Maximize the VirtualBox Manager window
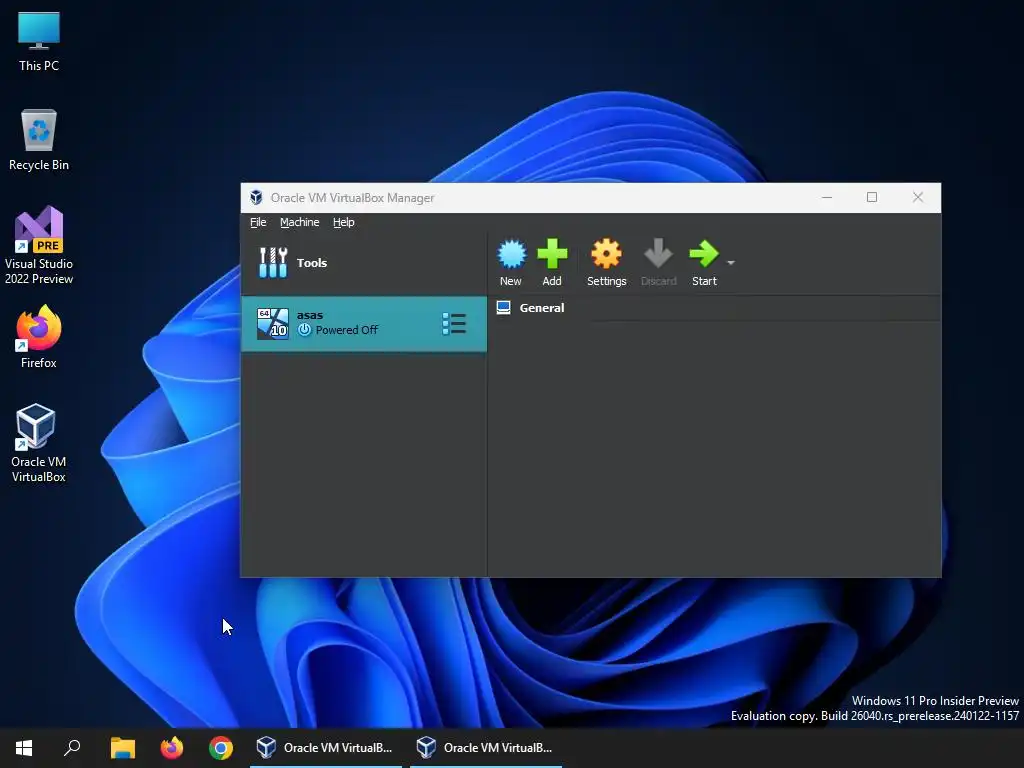Viewport: 1024px width, 768px height. tap(872, 197)
